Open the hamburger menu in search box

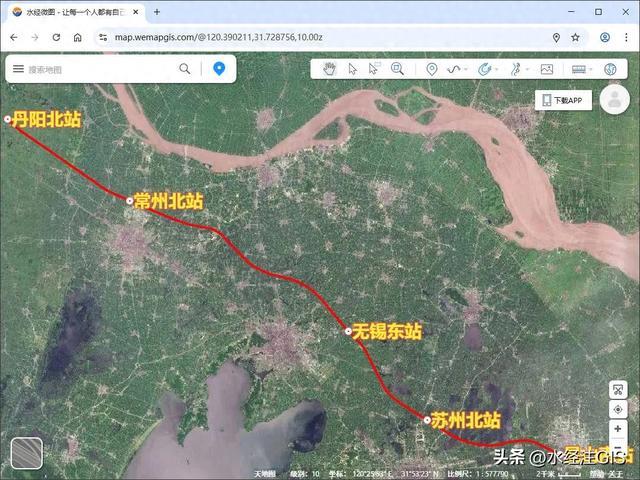18,69
